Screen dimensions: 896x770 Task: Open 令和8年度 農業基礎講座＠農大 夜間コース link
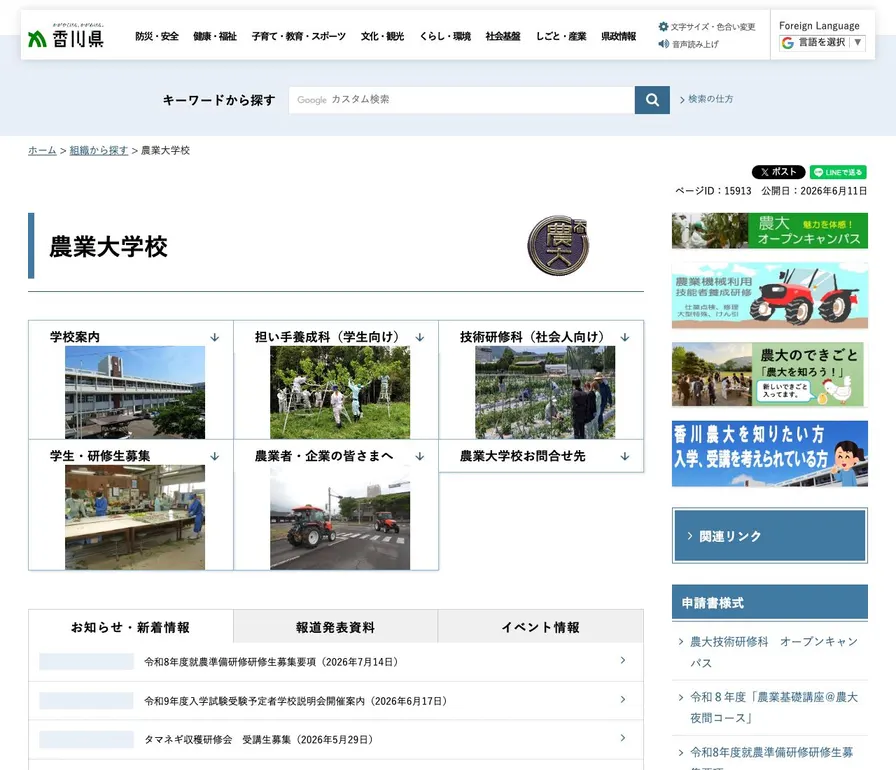coord(774,707)
